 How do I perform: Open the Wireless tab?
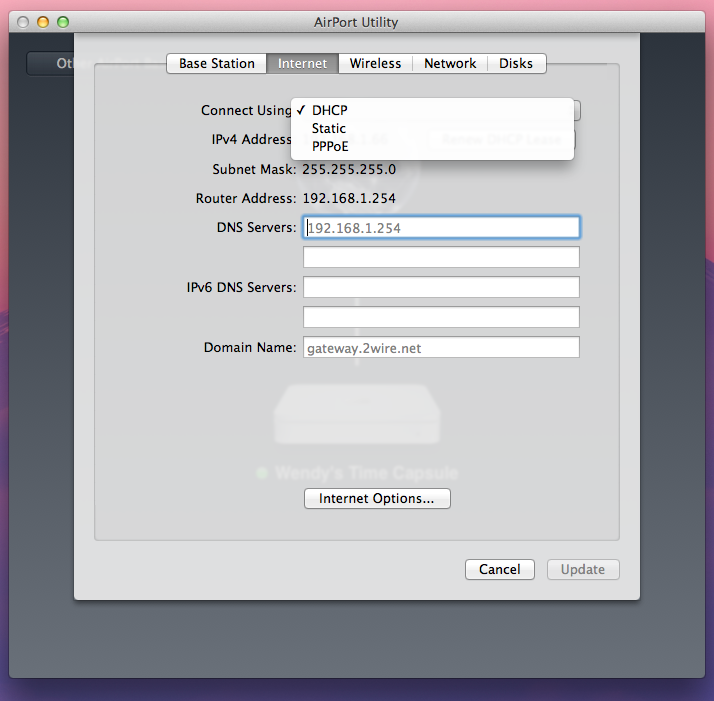click(375, 63)
